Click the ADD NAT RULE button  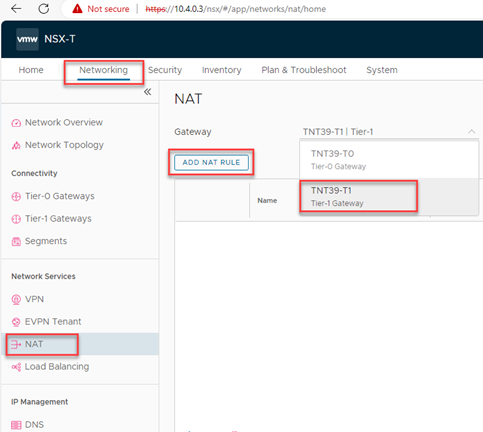pos(211,163)
